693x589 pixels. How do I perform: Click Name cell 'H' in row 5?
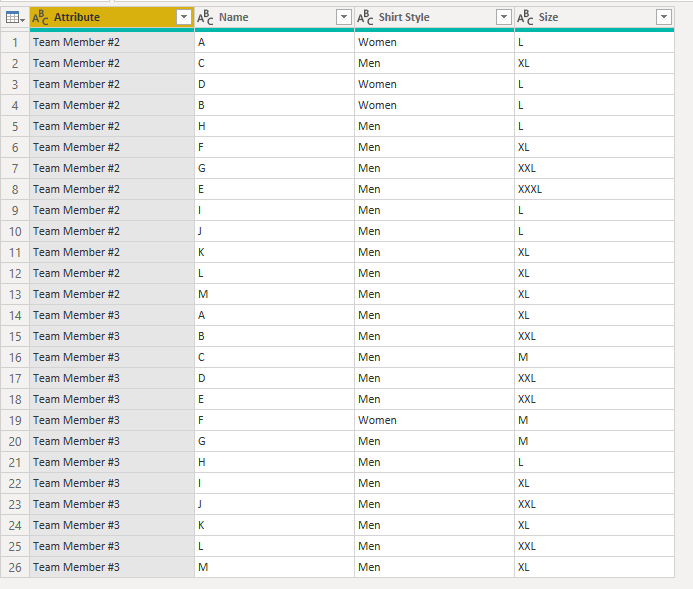pyautogui.click(x=274, y=126)
